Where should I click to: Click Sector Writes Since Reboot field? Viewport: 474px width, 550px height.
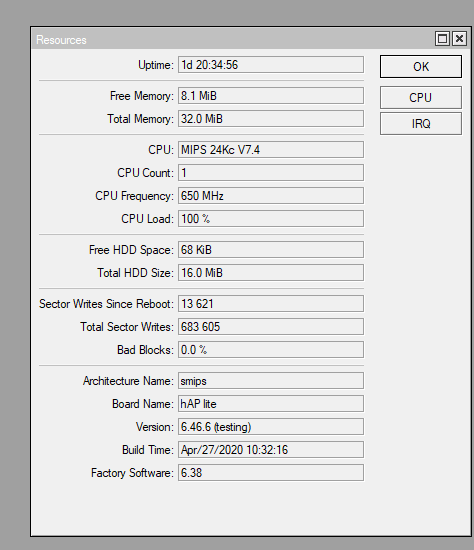click(x=271, y=303)
